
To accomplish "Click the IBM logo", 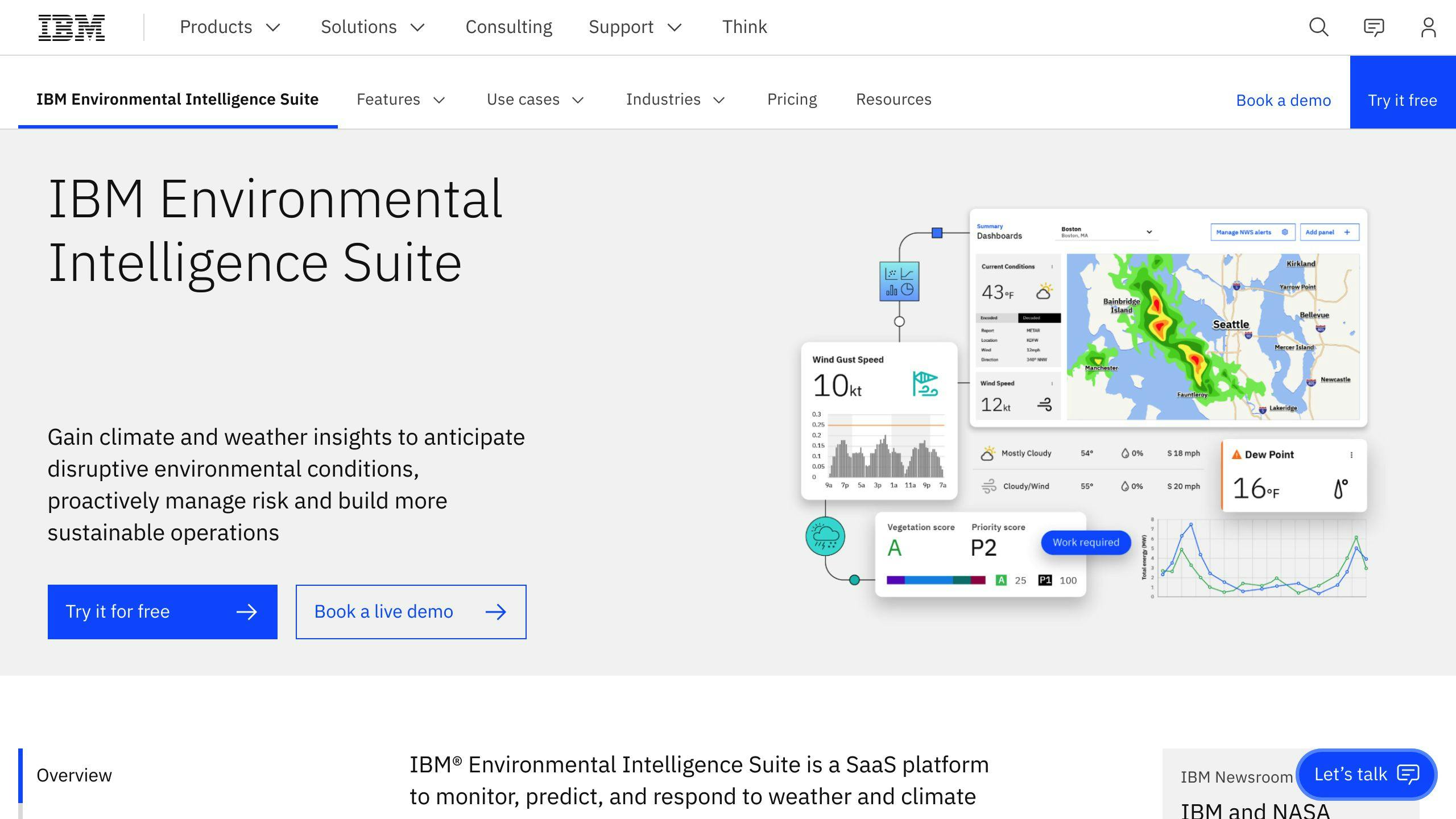I will 72,27.
